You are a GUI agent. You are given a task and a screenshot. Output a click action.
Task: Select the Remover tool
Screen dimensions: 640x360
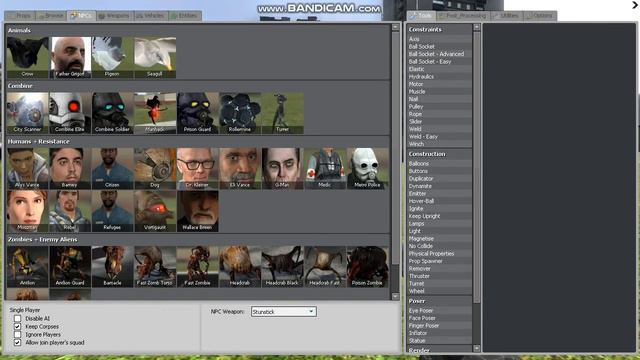coord(440,269)
